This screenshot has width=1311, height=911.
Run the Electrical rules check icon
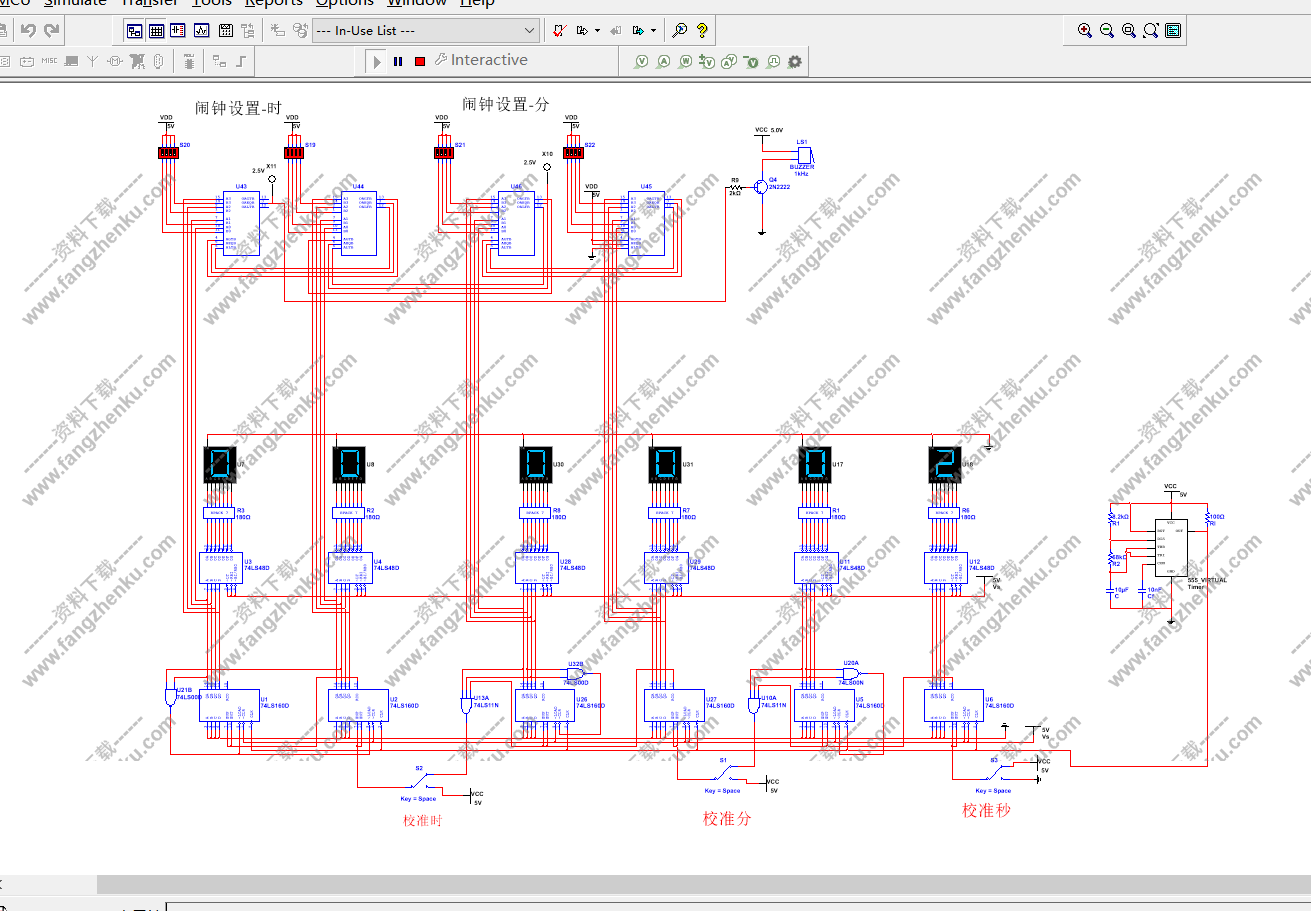(559, 30)
